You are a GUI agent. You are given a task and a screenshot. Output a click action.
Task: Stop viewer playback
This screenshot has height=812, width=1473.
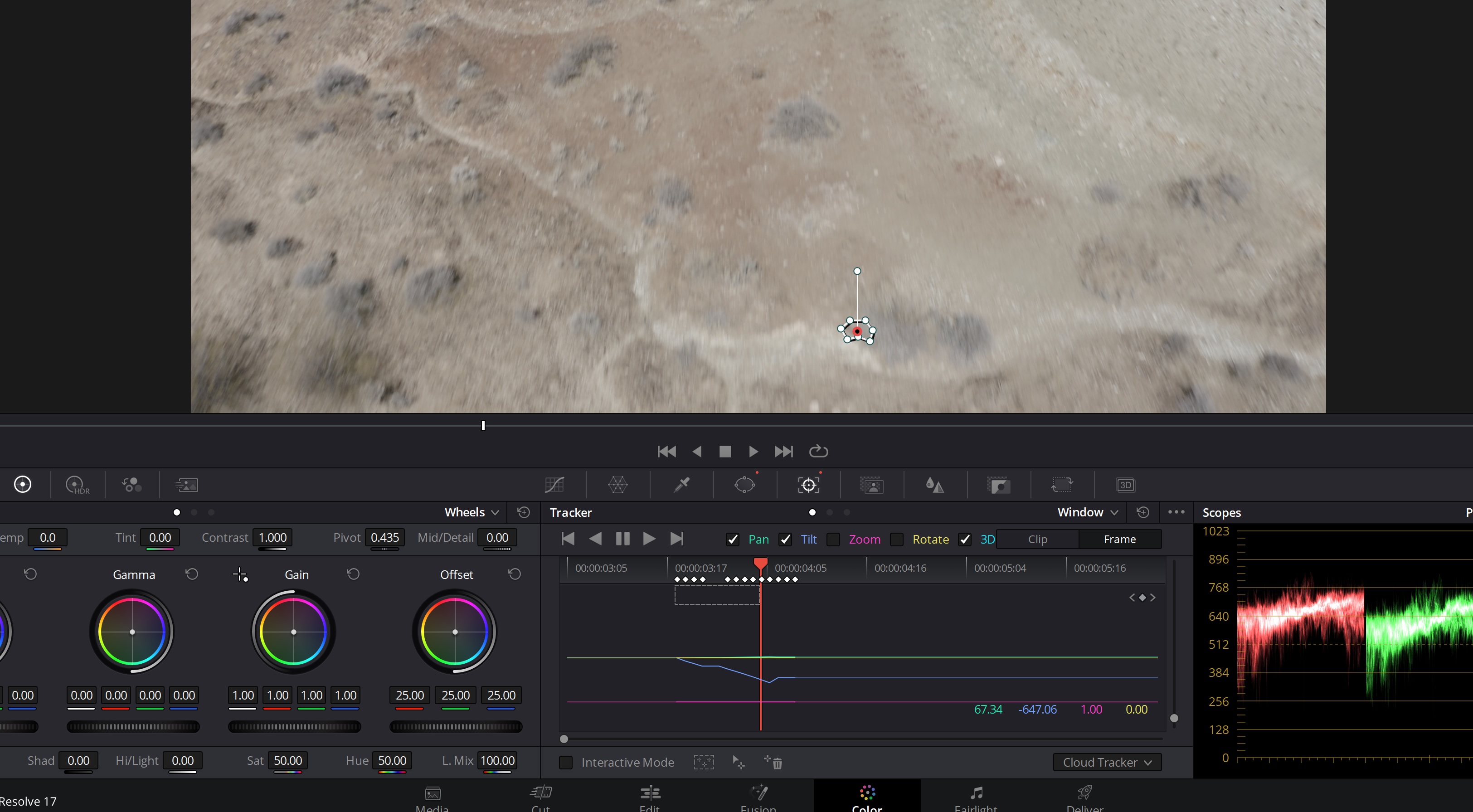click(x=725, y=452)
